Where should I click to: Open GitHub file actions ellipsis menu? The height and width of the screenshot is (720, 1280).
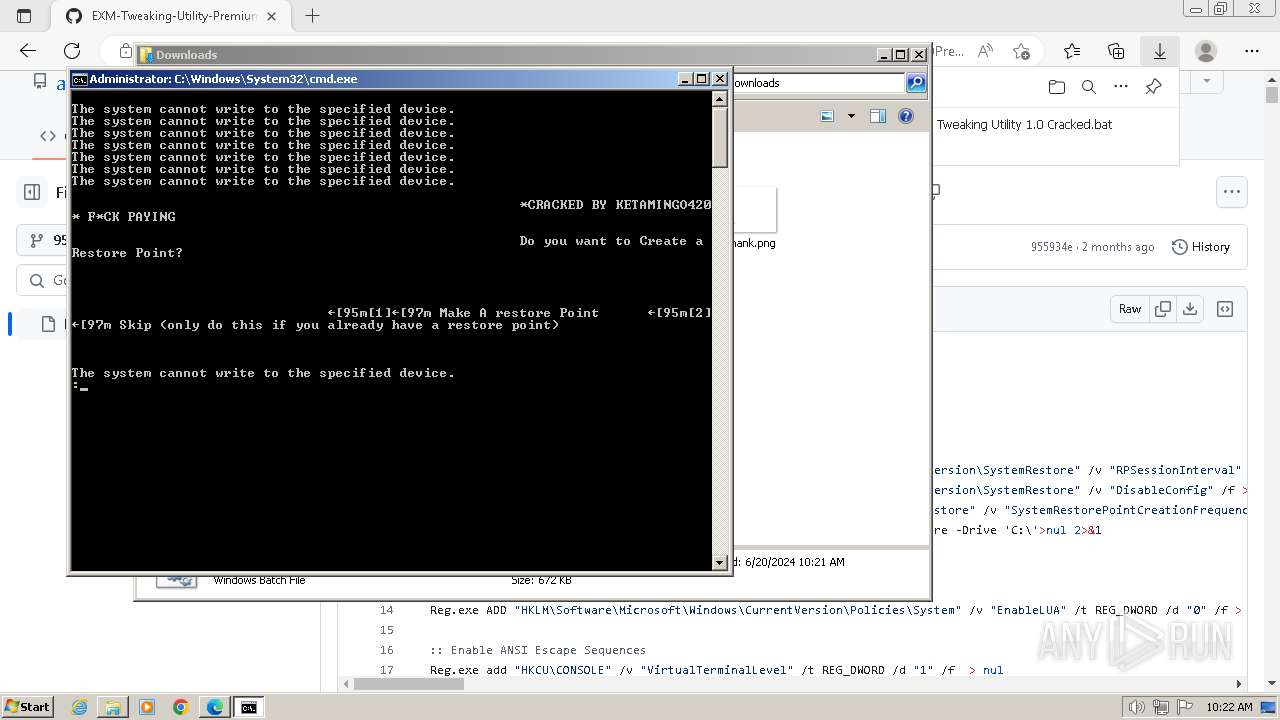click(1231, 192)
